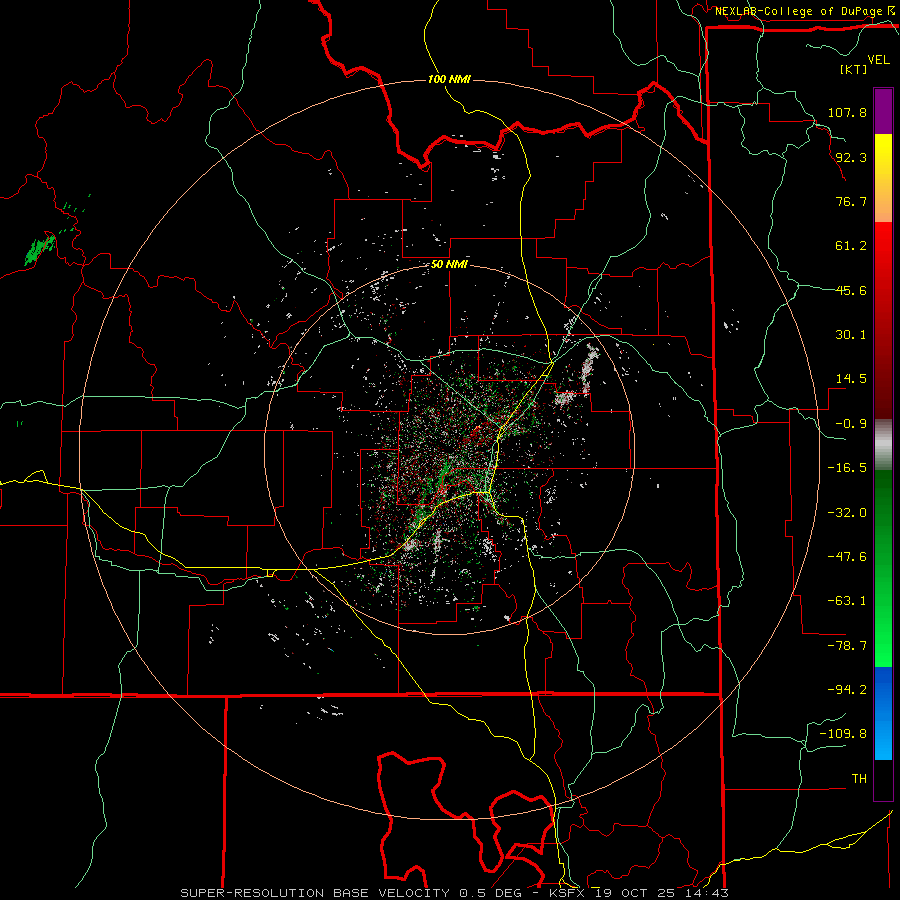Viewport: 900px width, 900px height.
Task: Click the blue segment of the color bar
Action: (x=883, y=713)
